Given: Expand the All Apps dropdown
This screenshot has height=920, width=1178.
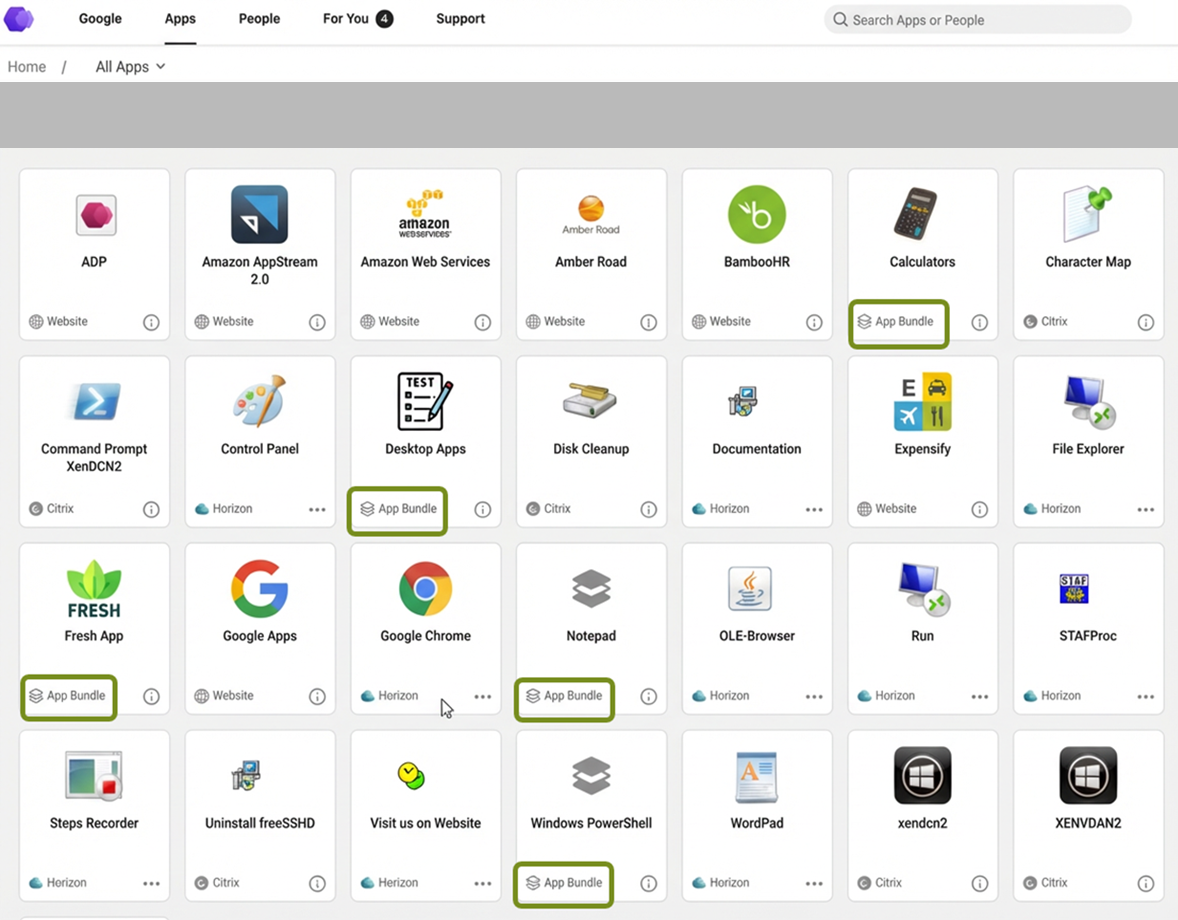Looking at the screenshot, I should point(130,67).
